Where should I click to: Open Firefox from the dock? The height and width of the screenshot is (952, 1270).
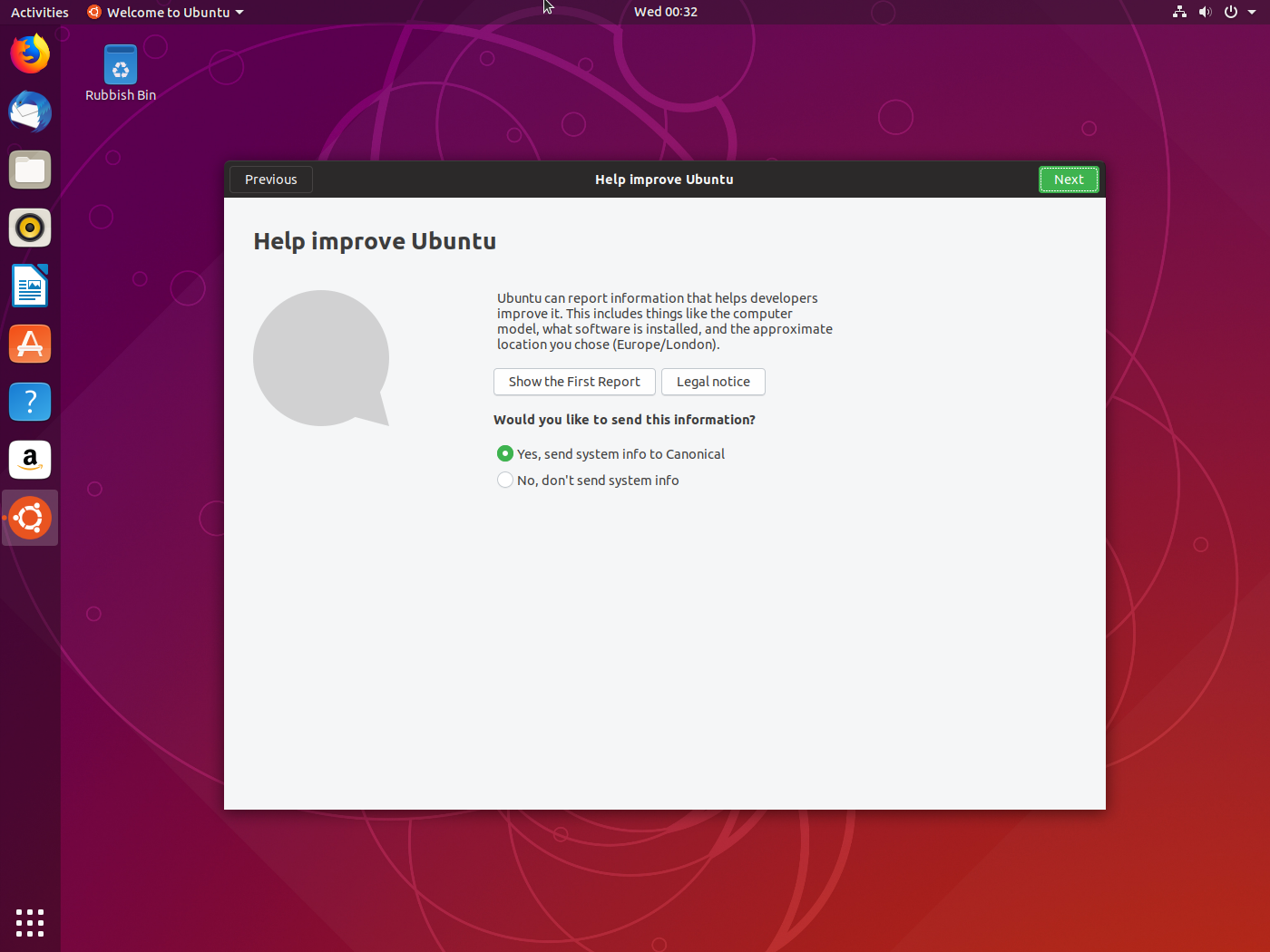[x=30, y=54]
